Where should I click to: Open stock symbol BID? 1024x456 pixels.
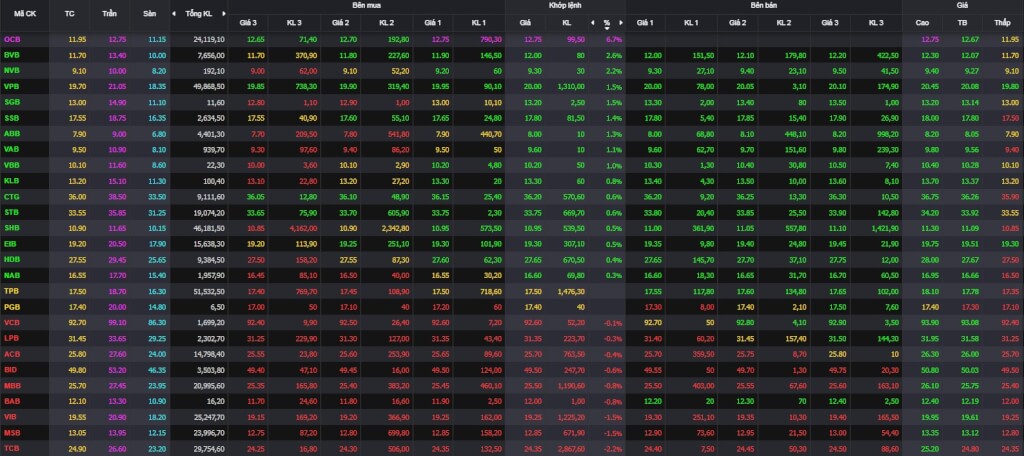(x=10, y=369)
